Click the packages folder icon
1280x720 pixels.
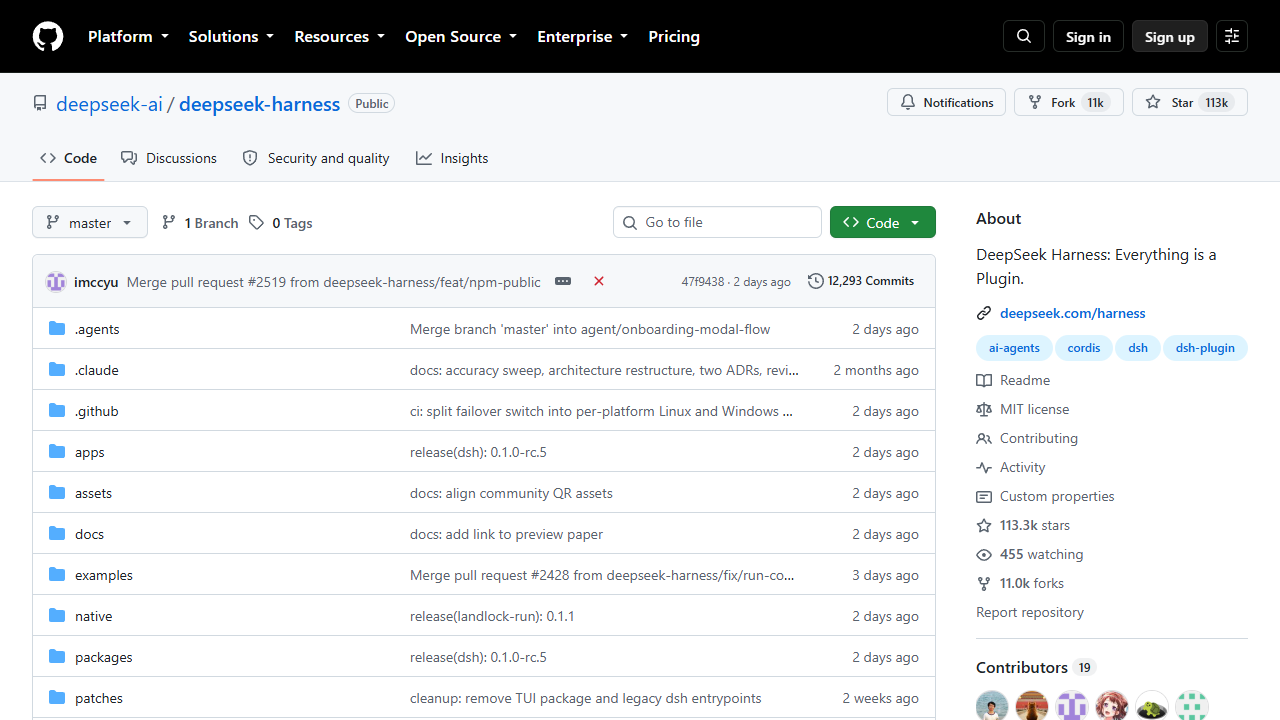click(x=57, y=657)
